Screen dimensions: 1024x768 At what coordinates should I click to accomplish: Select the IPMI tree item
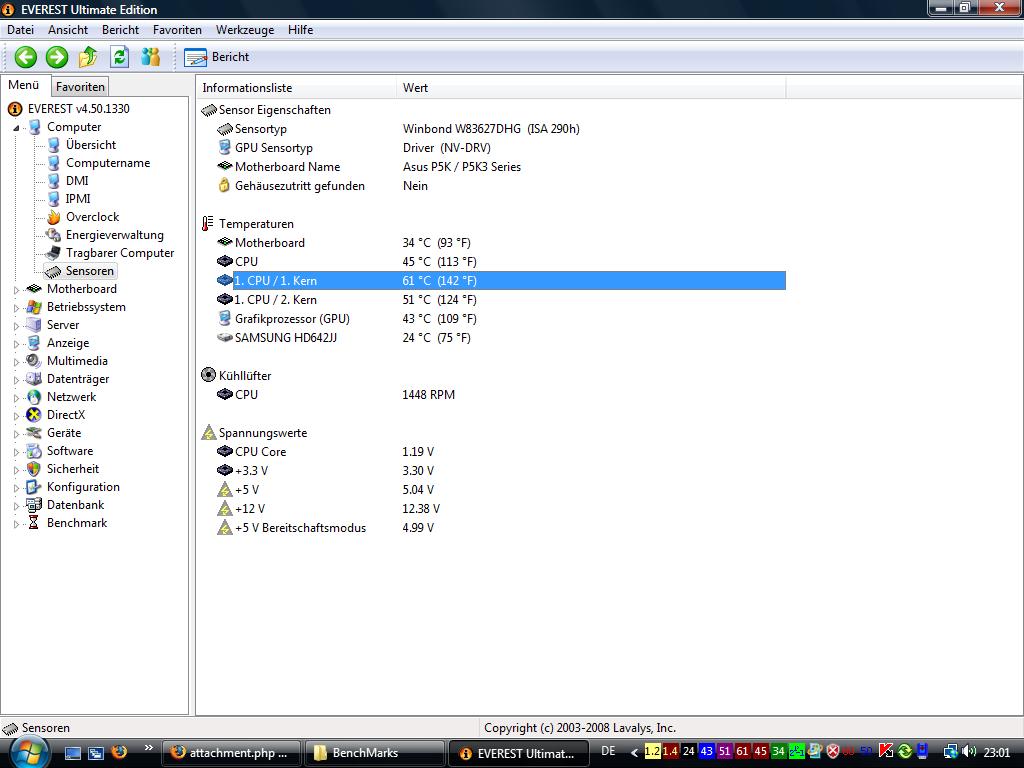(x=78, y=199)
